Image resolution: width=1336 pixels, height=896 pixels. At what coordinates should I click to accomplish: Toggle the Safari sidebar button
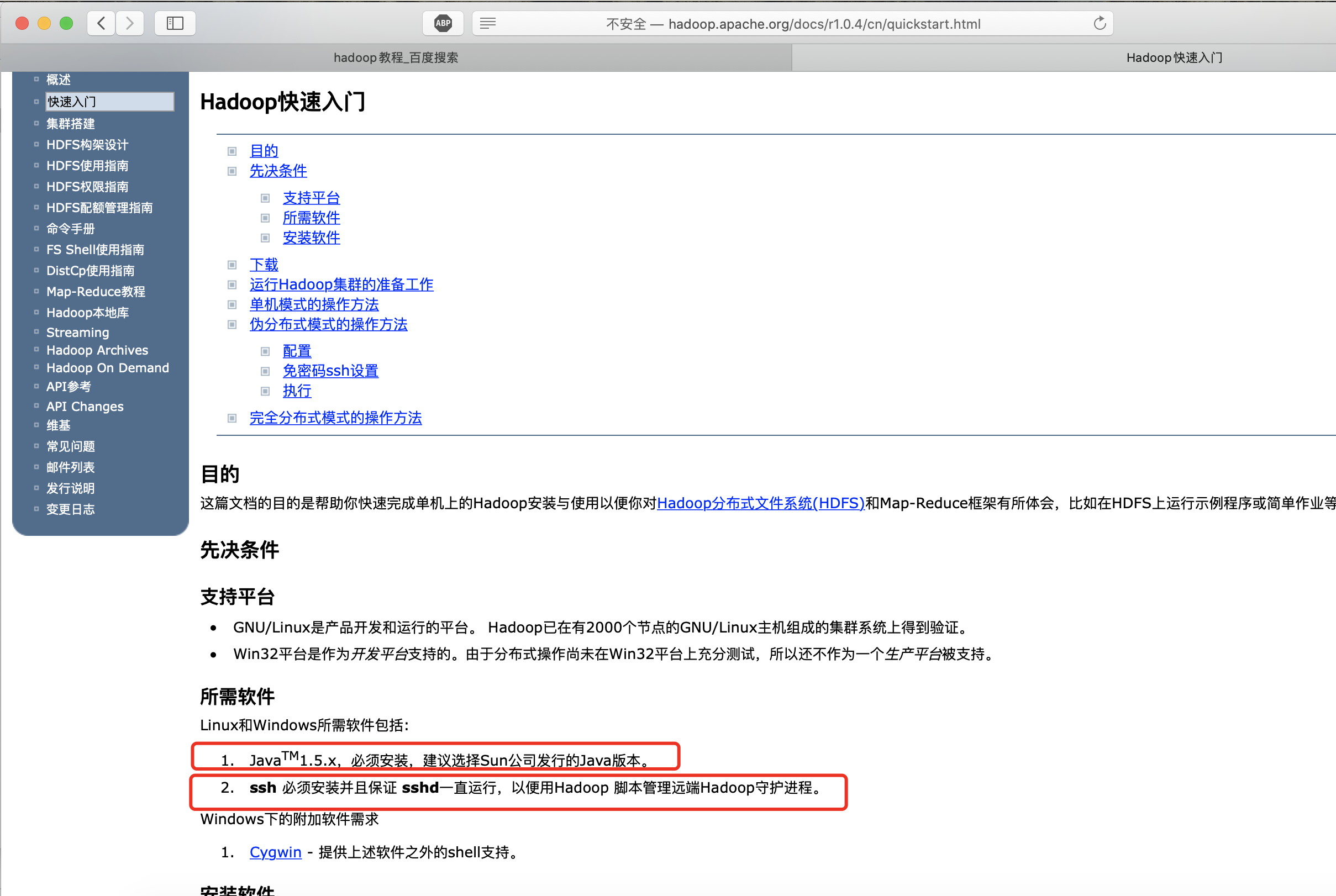tap(175, 23)
